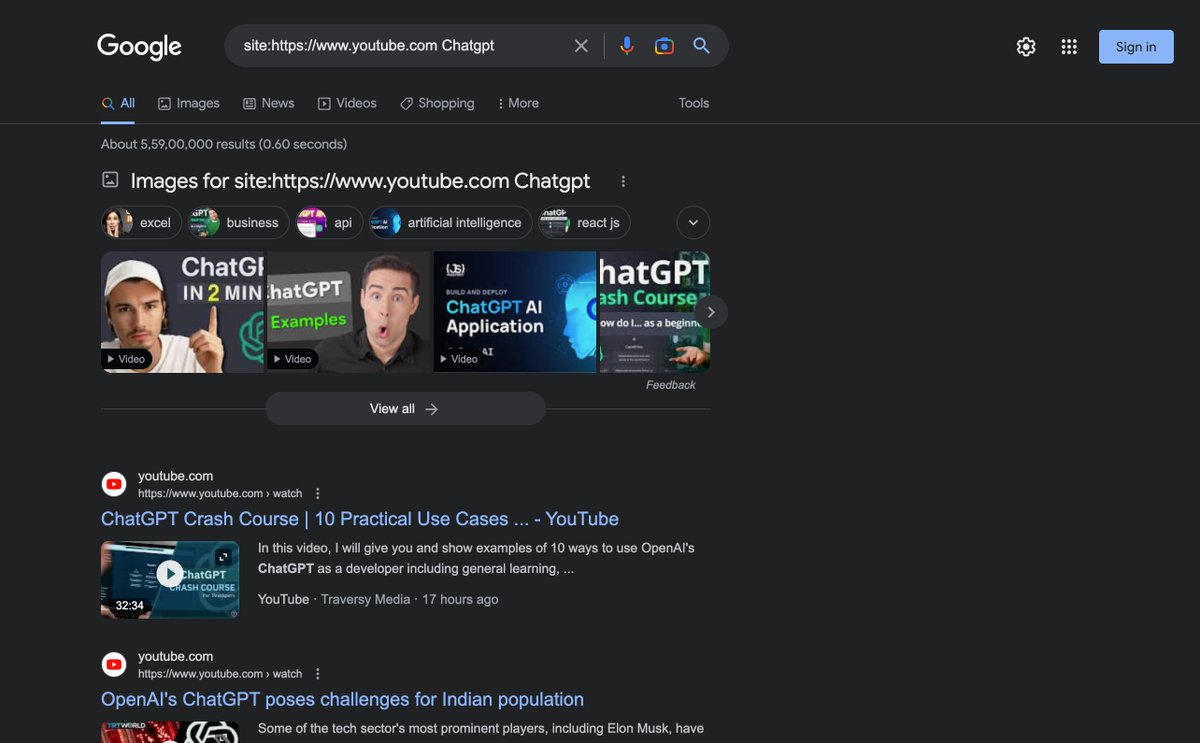
Task: Open 'ChatGPT Crash Course | 10 Practical Use Cases' link
Action: click(x=360, y=519)
